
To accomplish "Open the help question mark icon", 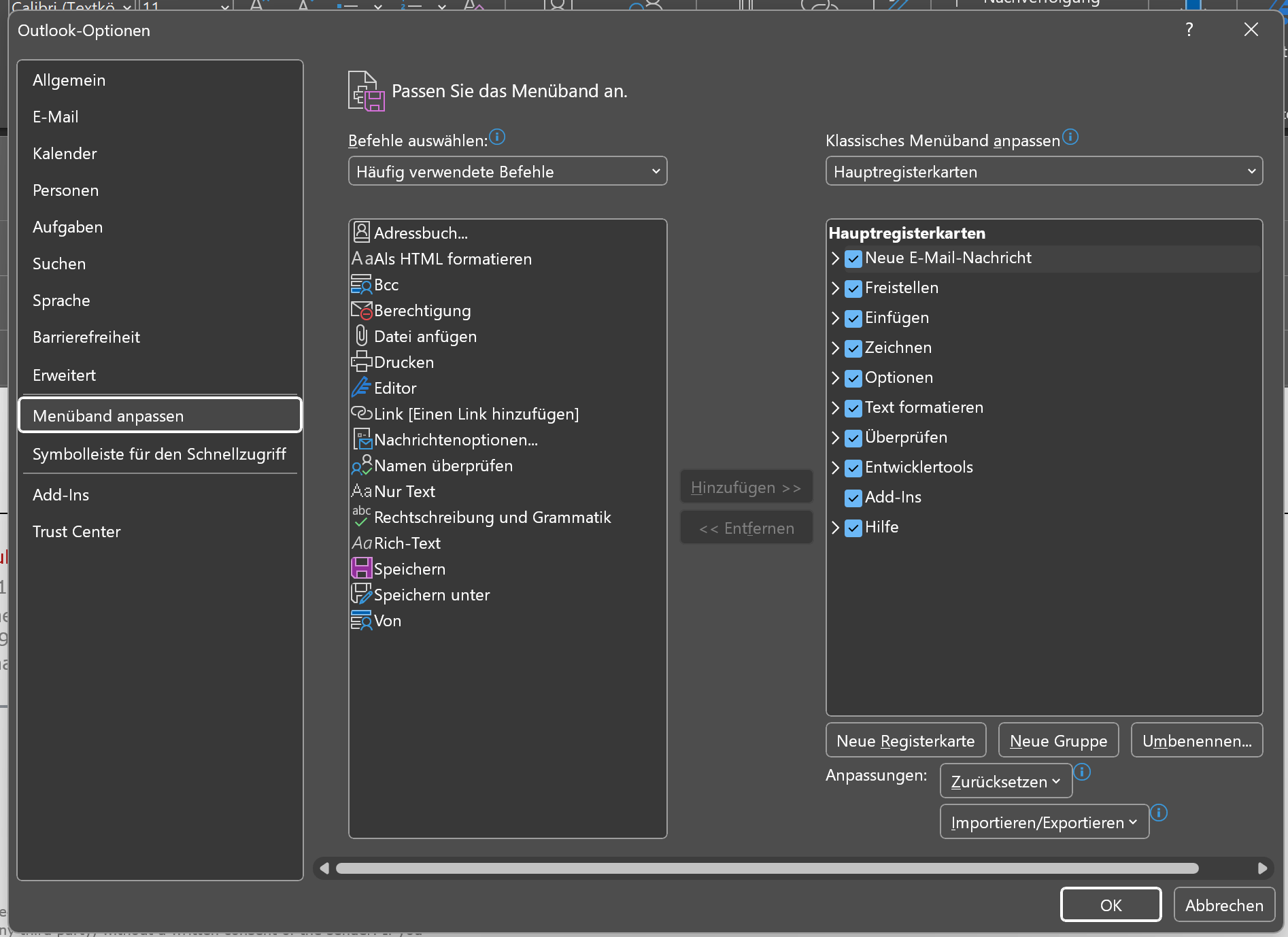I will pos(1189,29).
